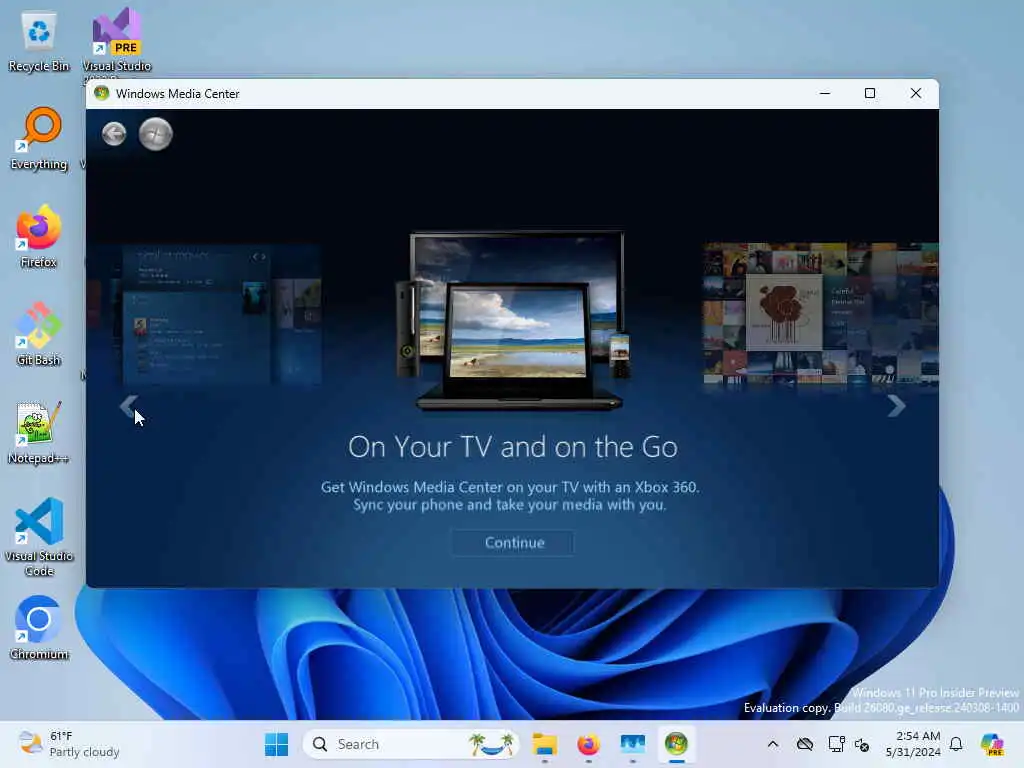Click the Windows Media Center title bar icon
This screenshot has height=768, width=1024.
point(101,93)
